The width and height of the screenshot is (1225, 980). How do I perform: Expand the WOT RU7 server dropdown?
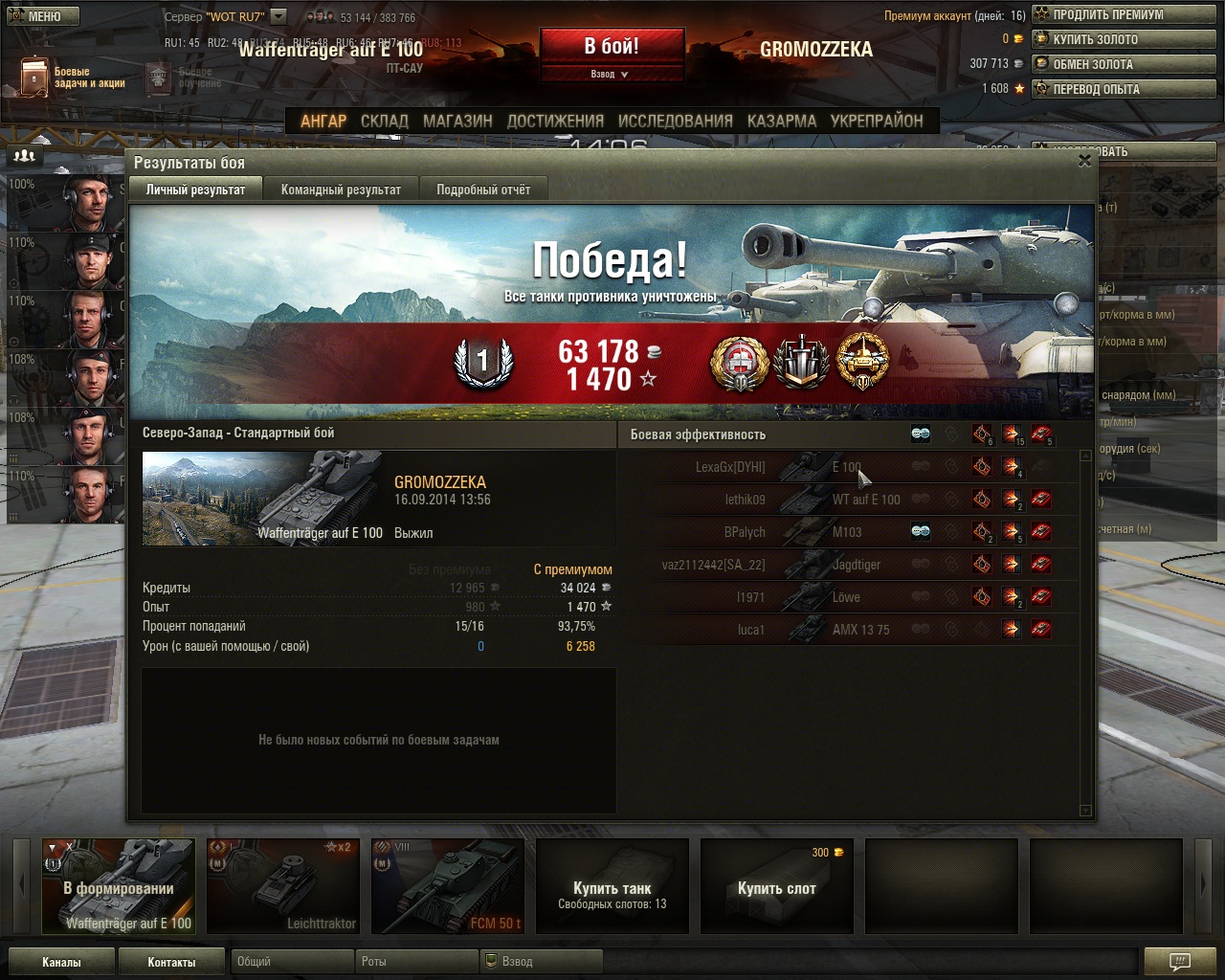click(x=278, y=16)
